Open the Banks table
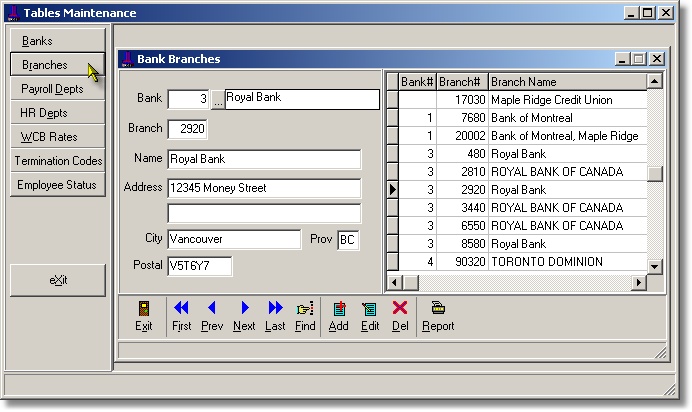Viewport: 692px width, 412px height. 57,41
